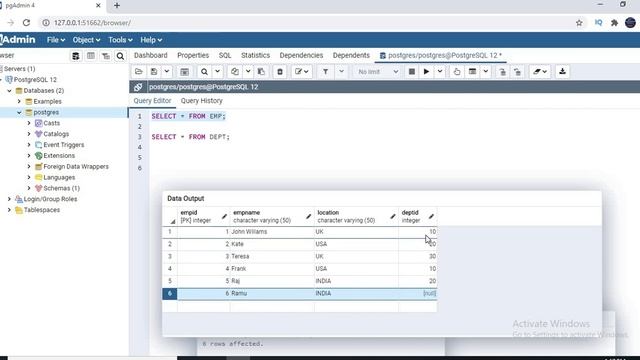
Task: Open the Execute options dropdown arrow
Action: (x=440, y=72)
